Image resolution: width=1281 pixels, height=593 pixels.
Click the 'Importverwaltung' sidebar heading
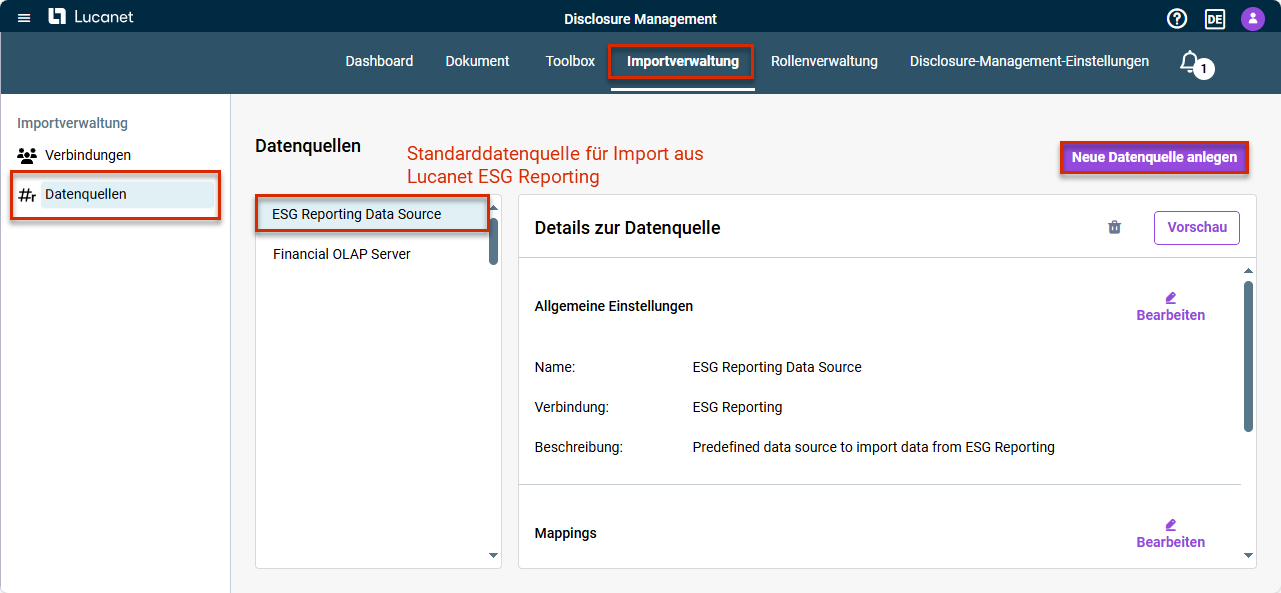point(72,123)
